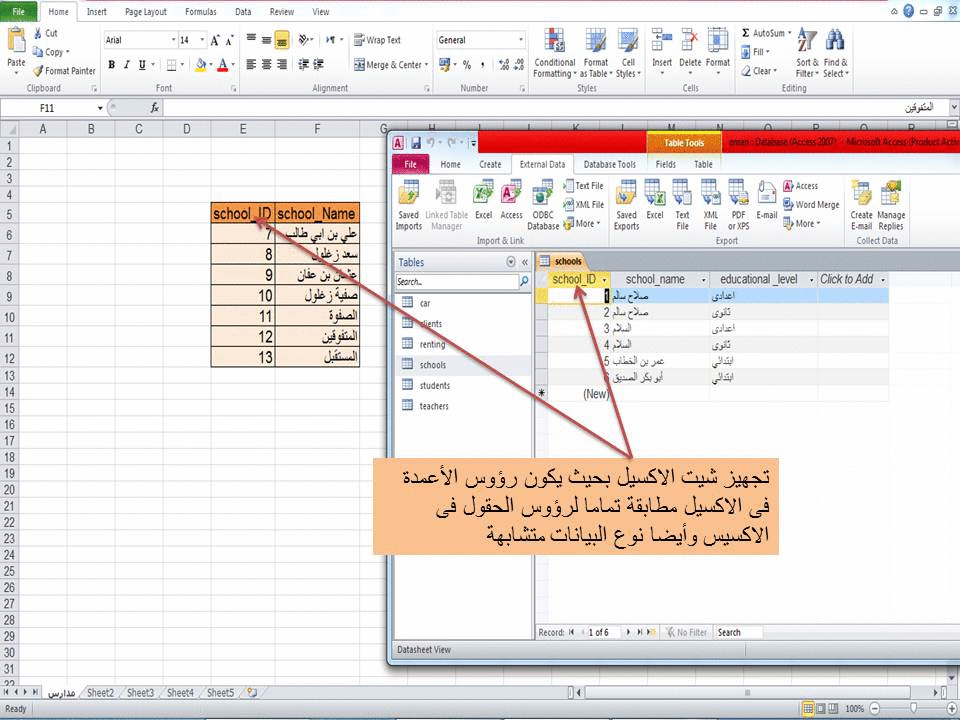Open the Database Tools tab in Access

[609, 164]
